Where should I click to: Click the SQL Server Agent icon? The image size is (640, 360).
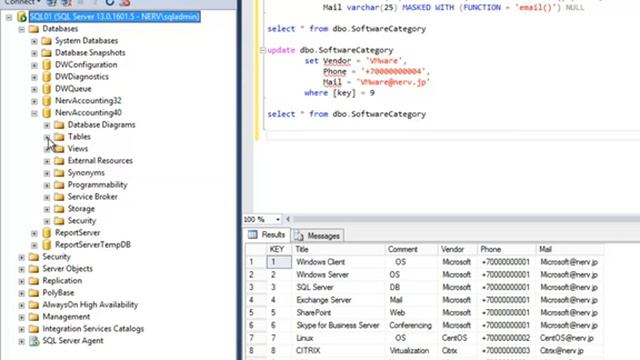[34, 341]
